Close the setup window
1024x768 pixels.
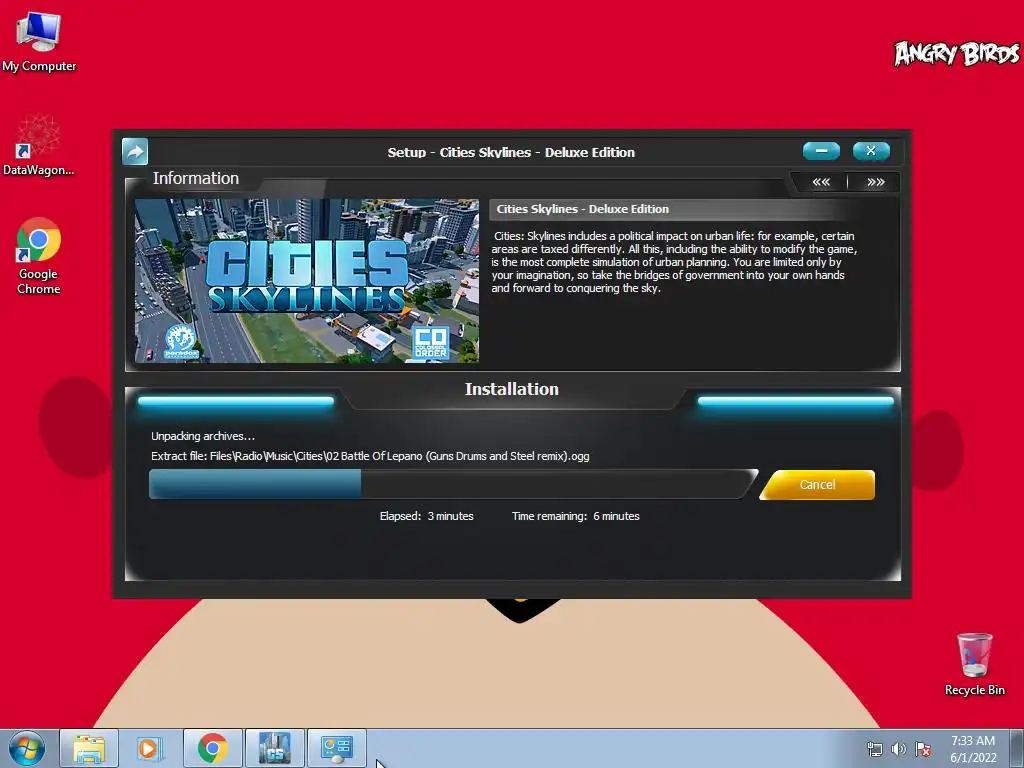pos(871,151)
